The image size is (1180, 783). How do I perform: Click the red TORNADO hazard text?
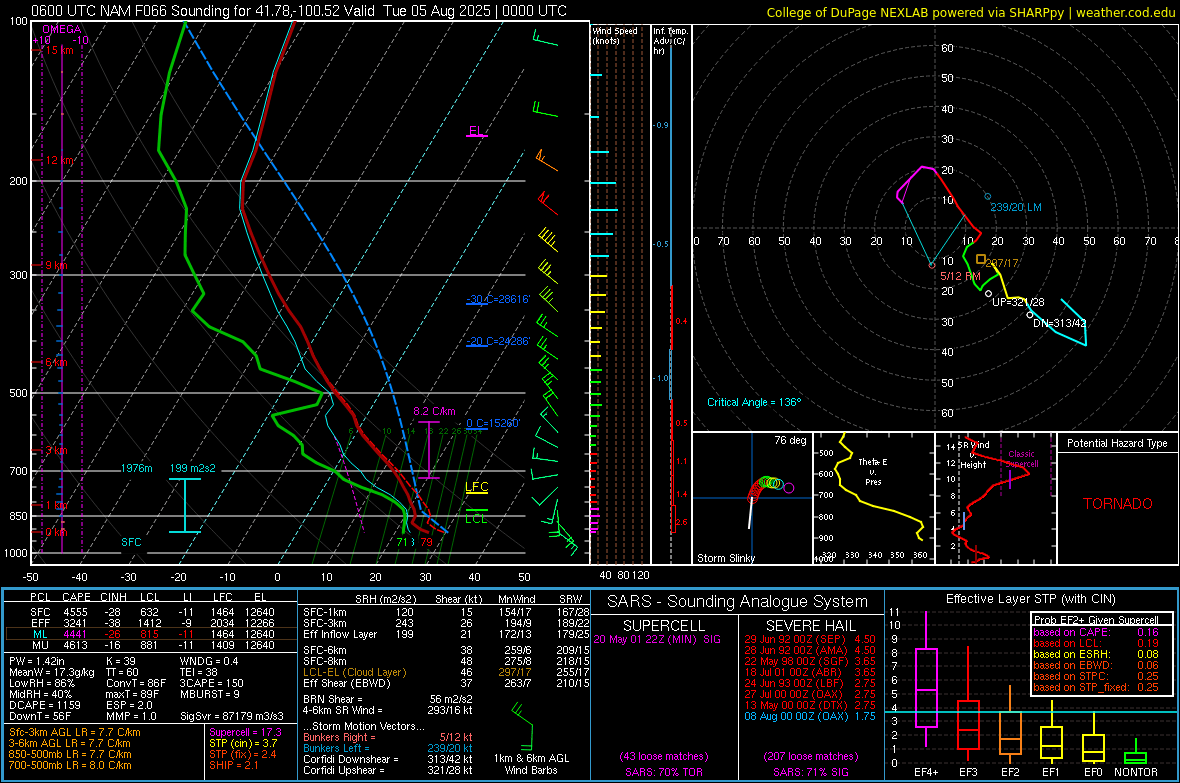[1118, 504]
